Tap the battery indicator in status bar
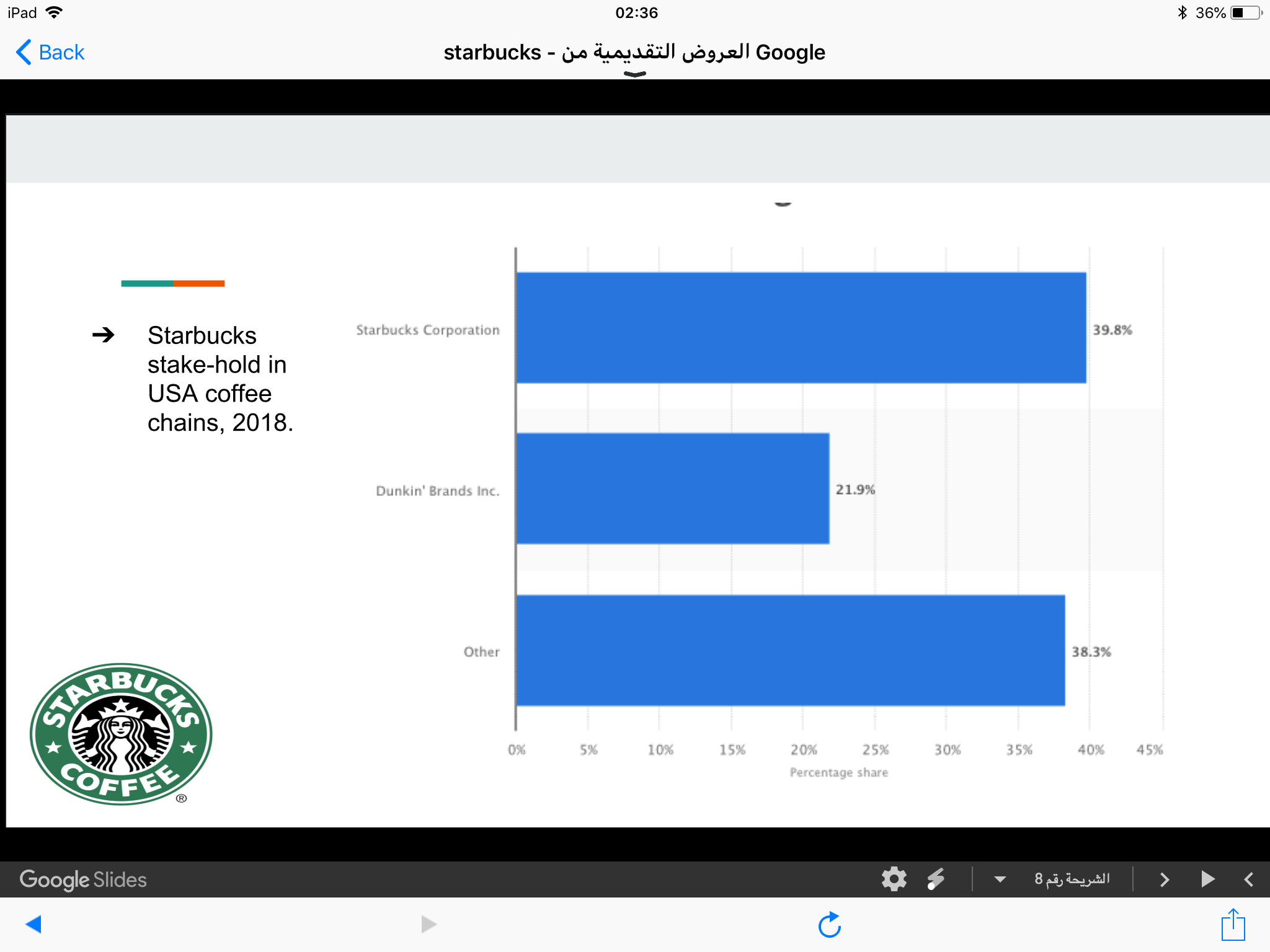The height and width of the screenshot is (952, 1270). point(1246,12)
